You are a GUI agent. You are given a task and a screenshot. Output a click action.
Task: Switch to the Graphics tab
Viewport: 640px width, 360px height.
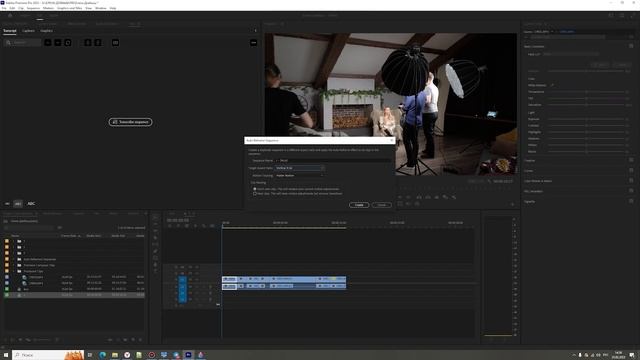pyautogui.click(x=46, y=31)
